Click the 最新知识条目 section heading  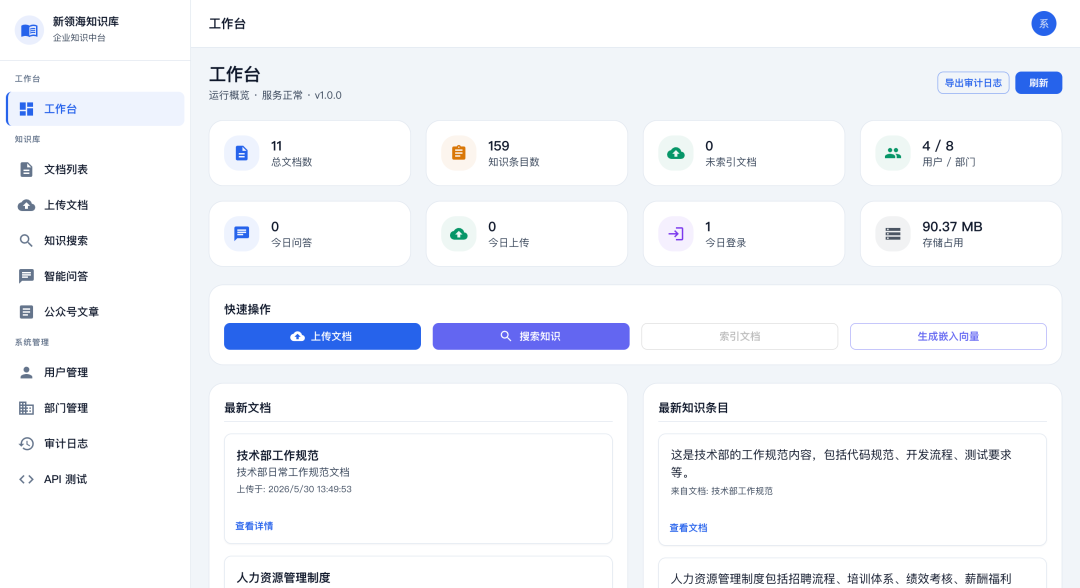pos(693,408)
